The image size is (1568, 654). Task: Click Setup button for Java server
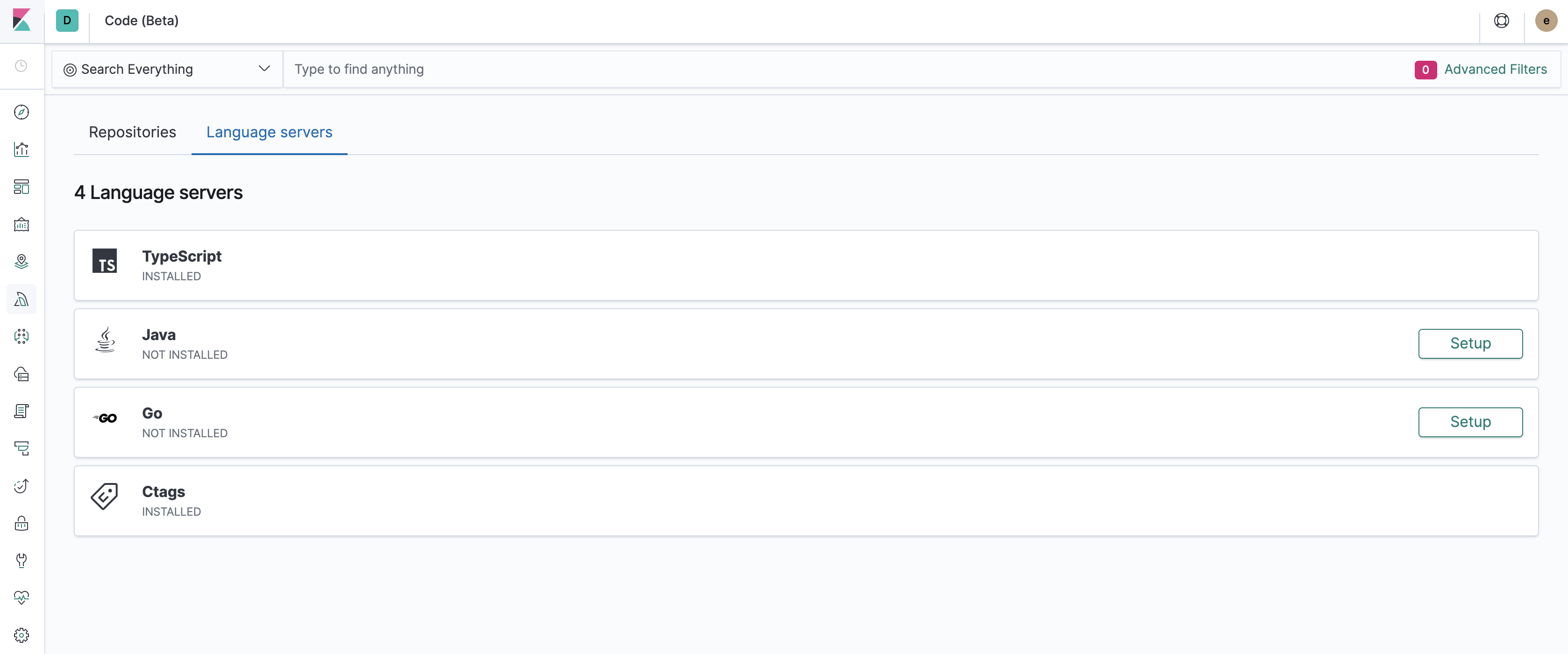(1470, 343)
